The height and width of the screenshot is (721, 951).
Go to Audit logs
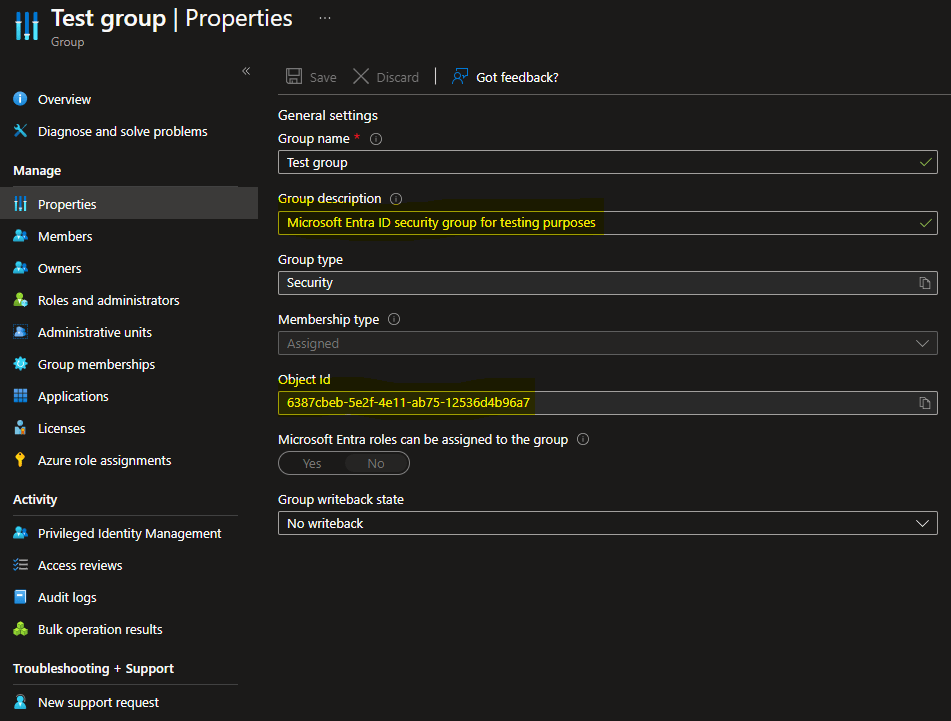(67, 597)
